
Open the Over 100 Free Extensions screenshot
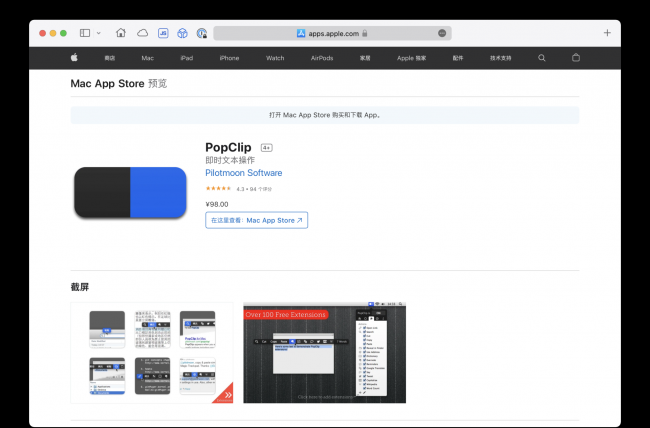pos(325,353)
